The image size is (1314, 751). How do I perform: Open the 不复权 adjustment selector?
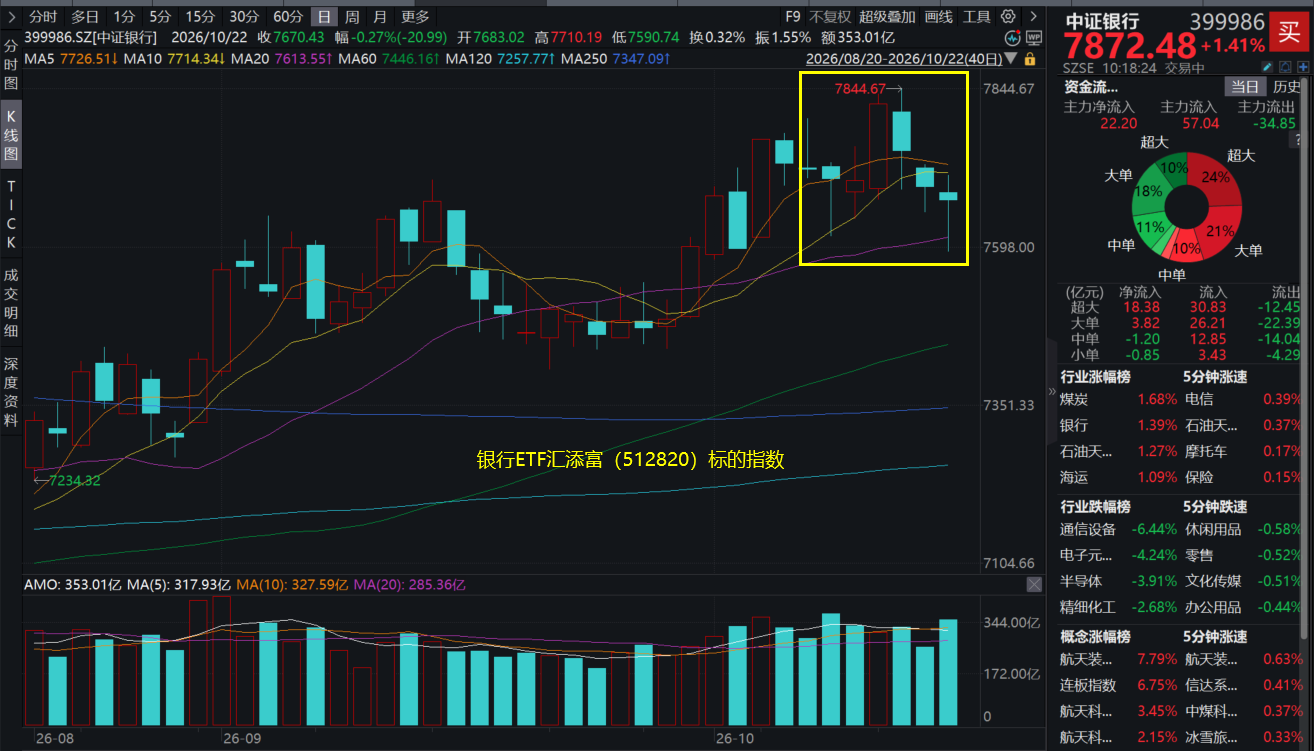pos(831,16)
